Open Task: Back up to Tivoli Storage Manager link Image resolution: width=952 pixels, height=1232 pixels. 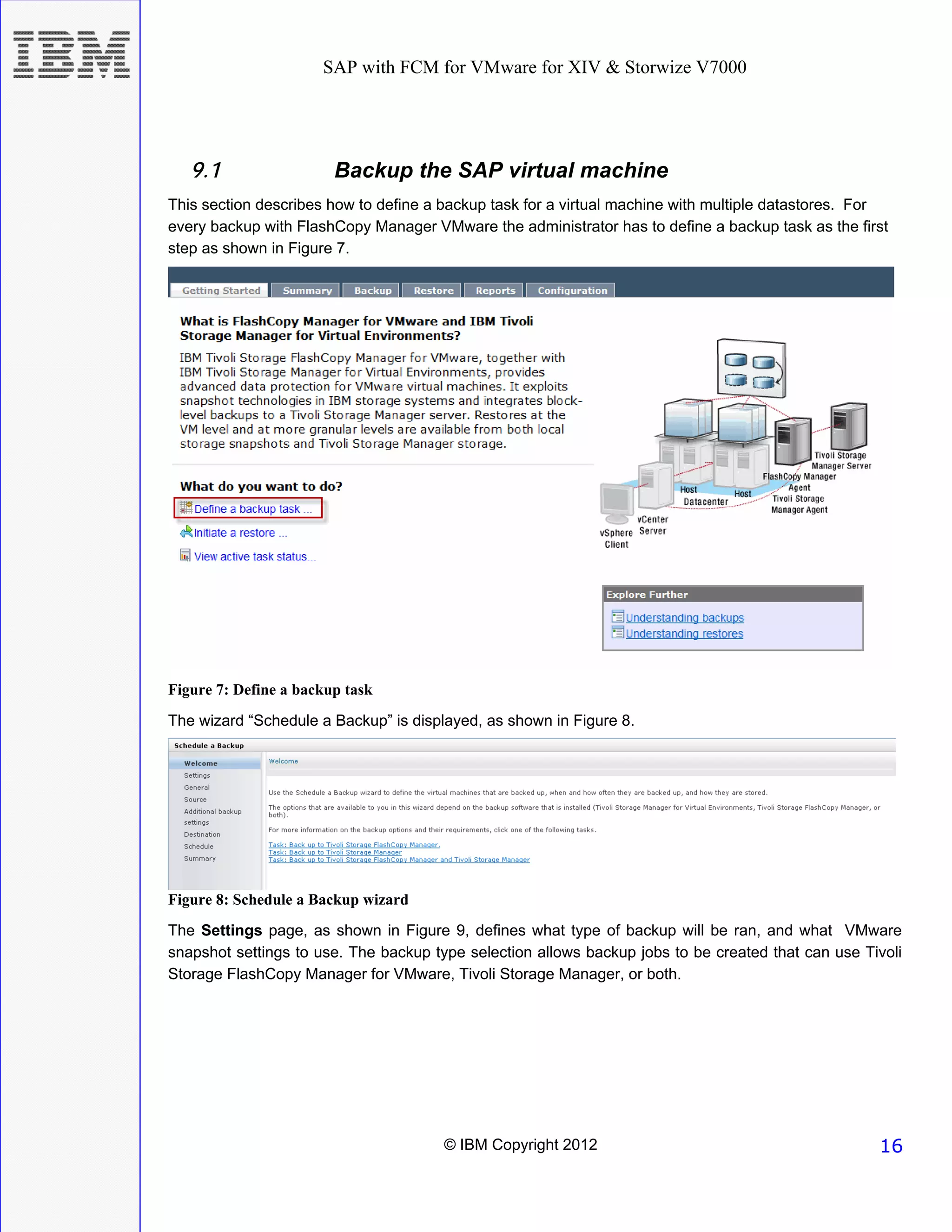pos(335,852)
